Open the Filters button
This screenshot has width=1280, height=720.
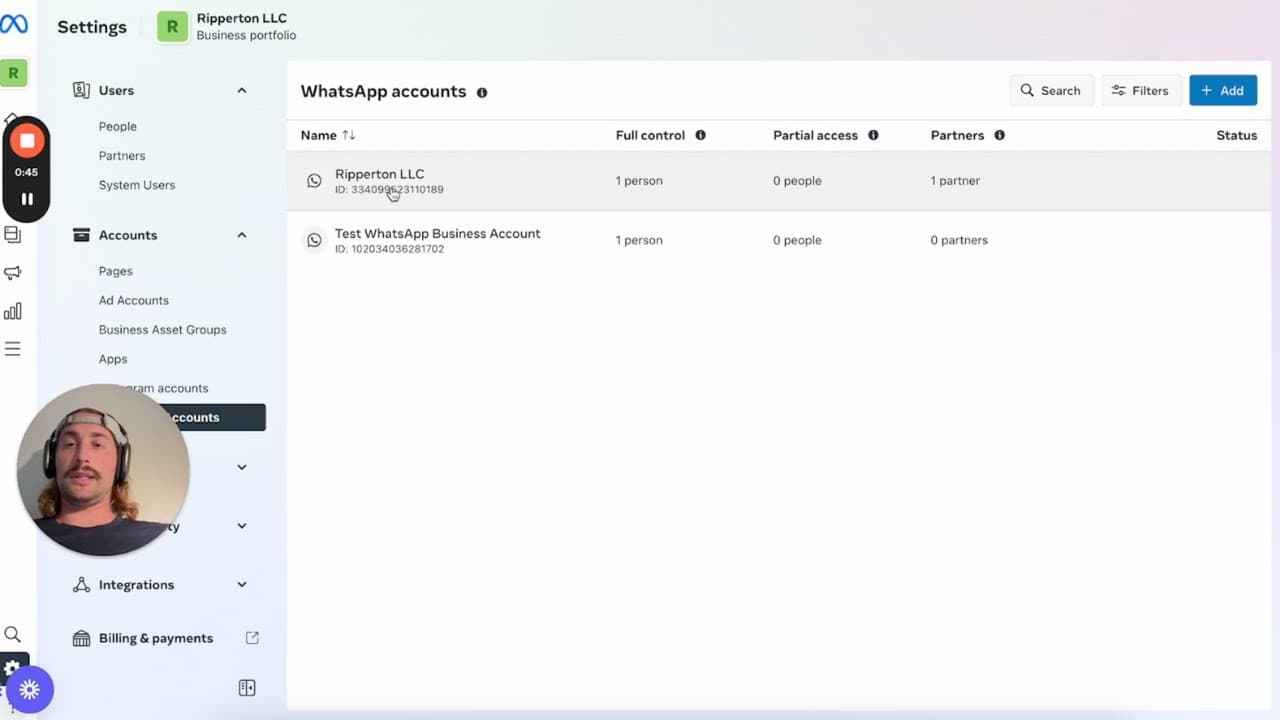tap(1142, 91)
